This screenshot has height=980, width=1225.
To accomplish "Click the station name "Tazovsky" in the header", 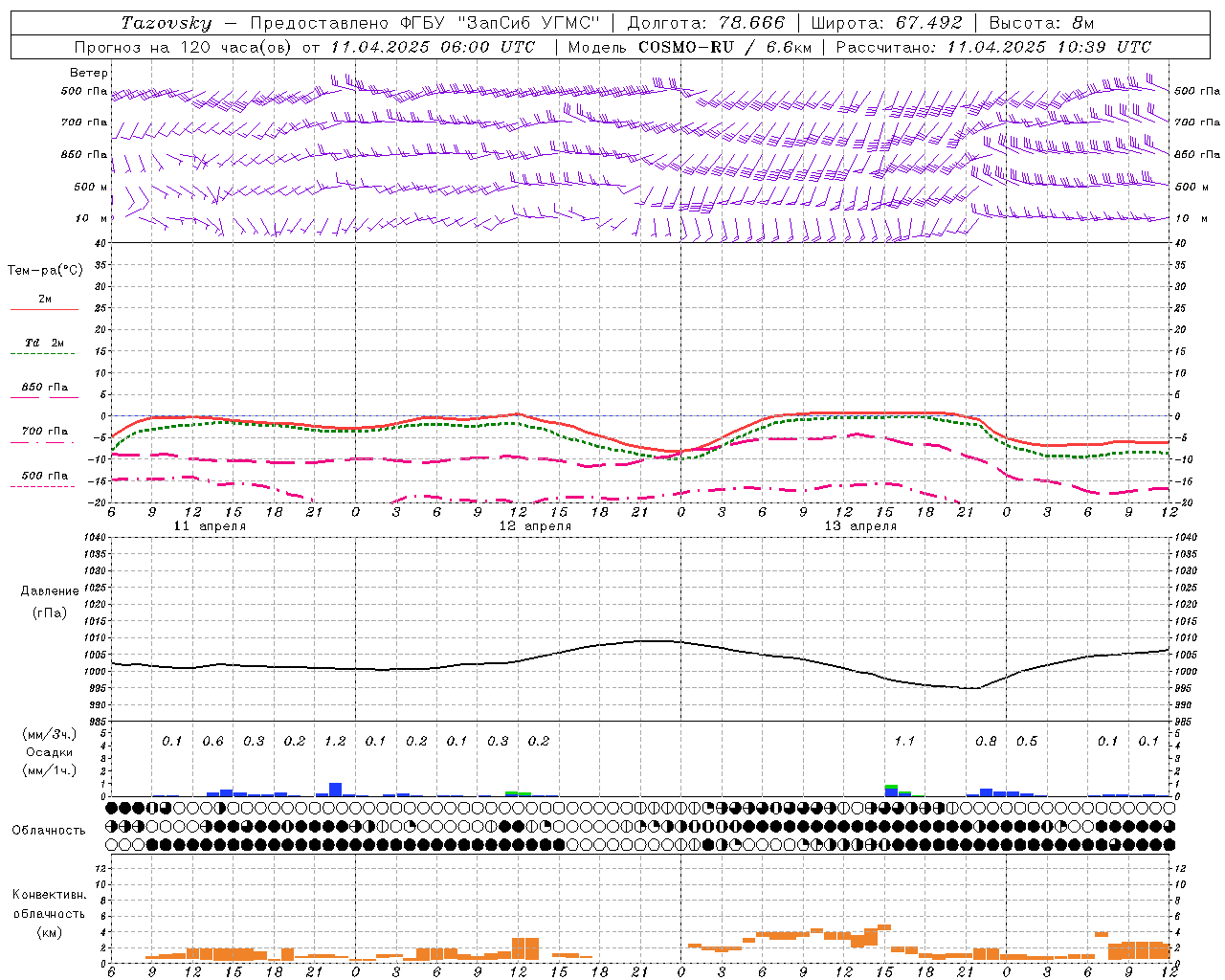I will pos(167,23).
